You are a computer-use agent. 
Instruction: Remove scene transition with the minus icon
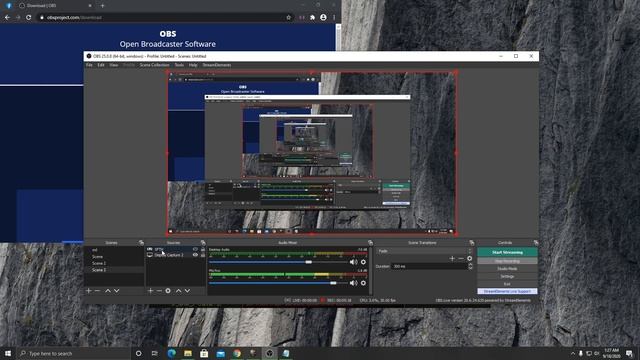pyautogui.click(x=461, y=258)
